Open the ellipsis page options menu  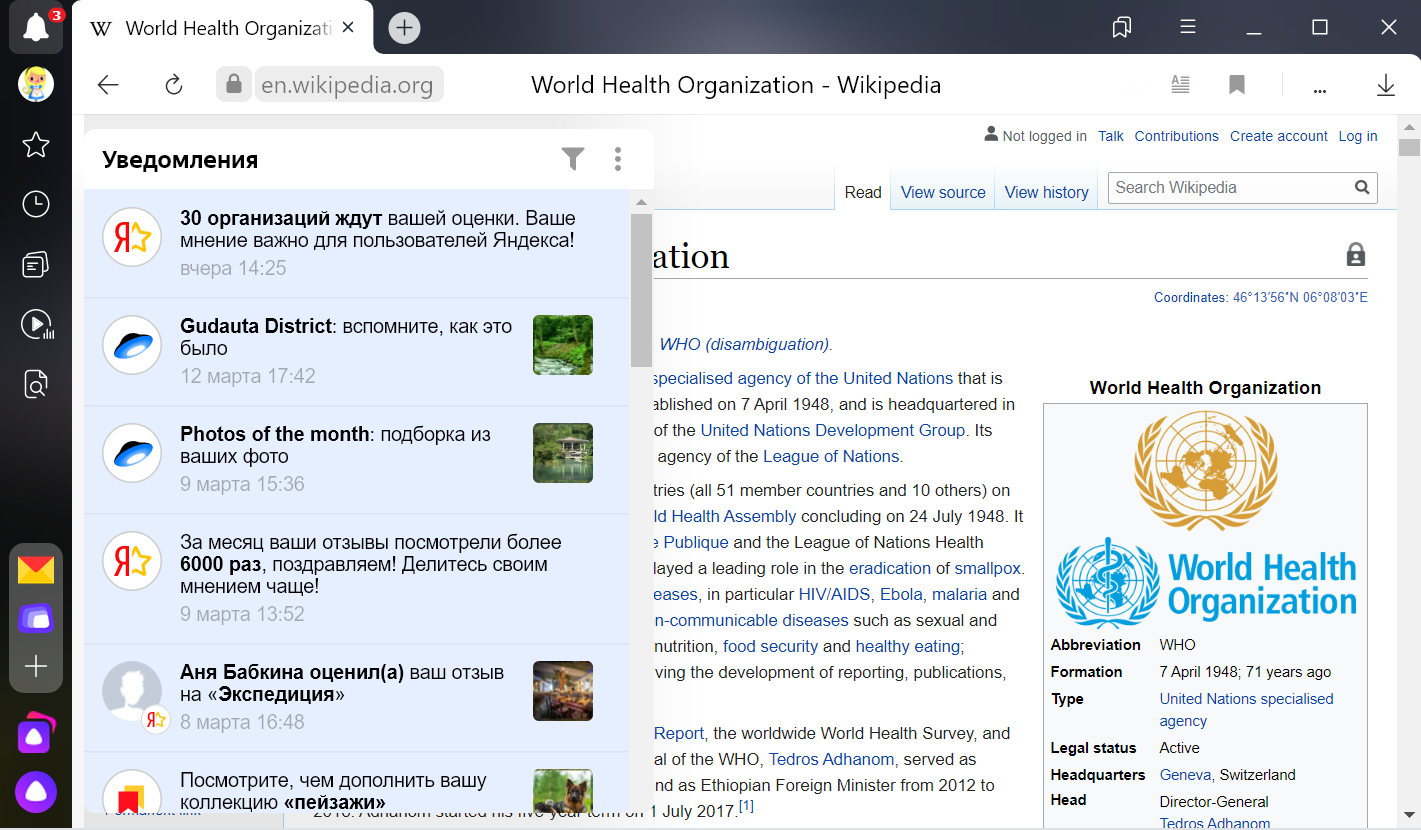(x=1320, y=88)
